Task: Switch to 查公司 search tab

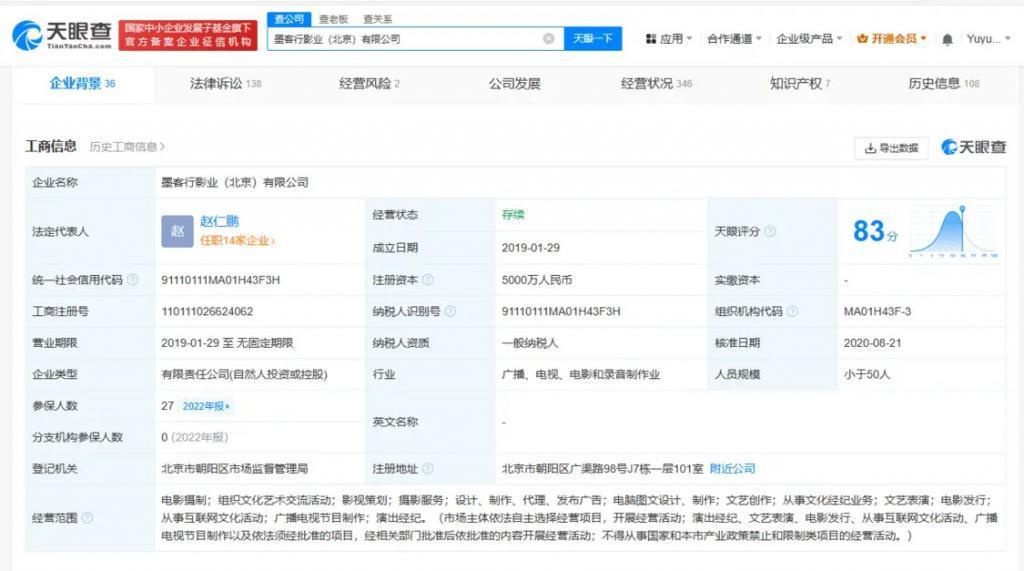Action: (289, 19)
